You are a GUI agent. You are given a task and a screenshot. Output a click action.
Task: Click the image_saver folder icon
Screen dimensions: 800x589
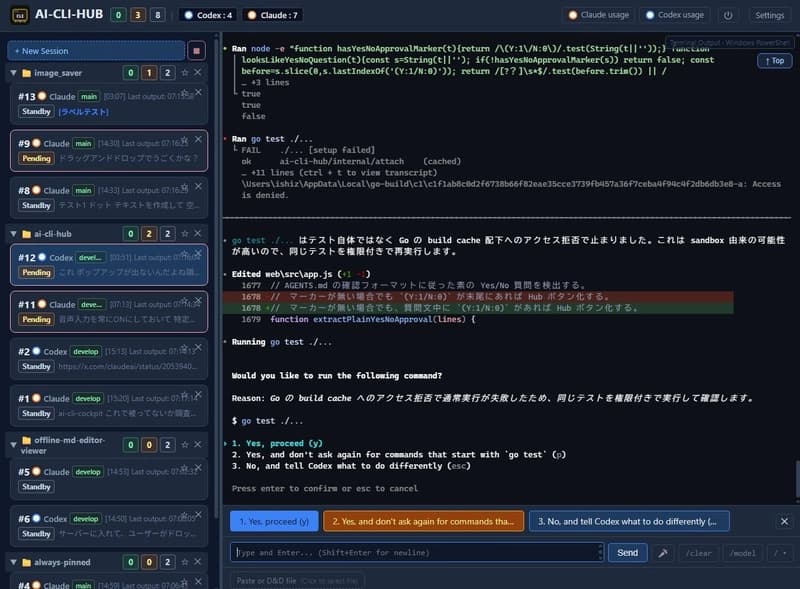coord(27,73)
